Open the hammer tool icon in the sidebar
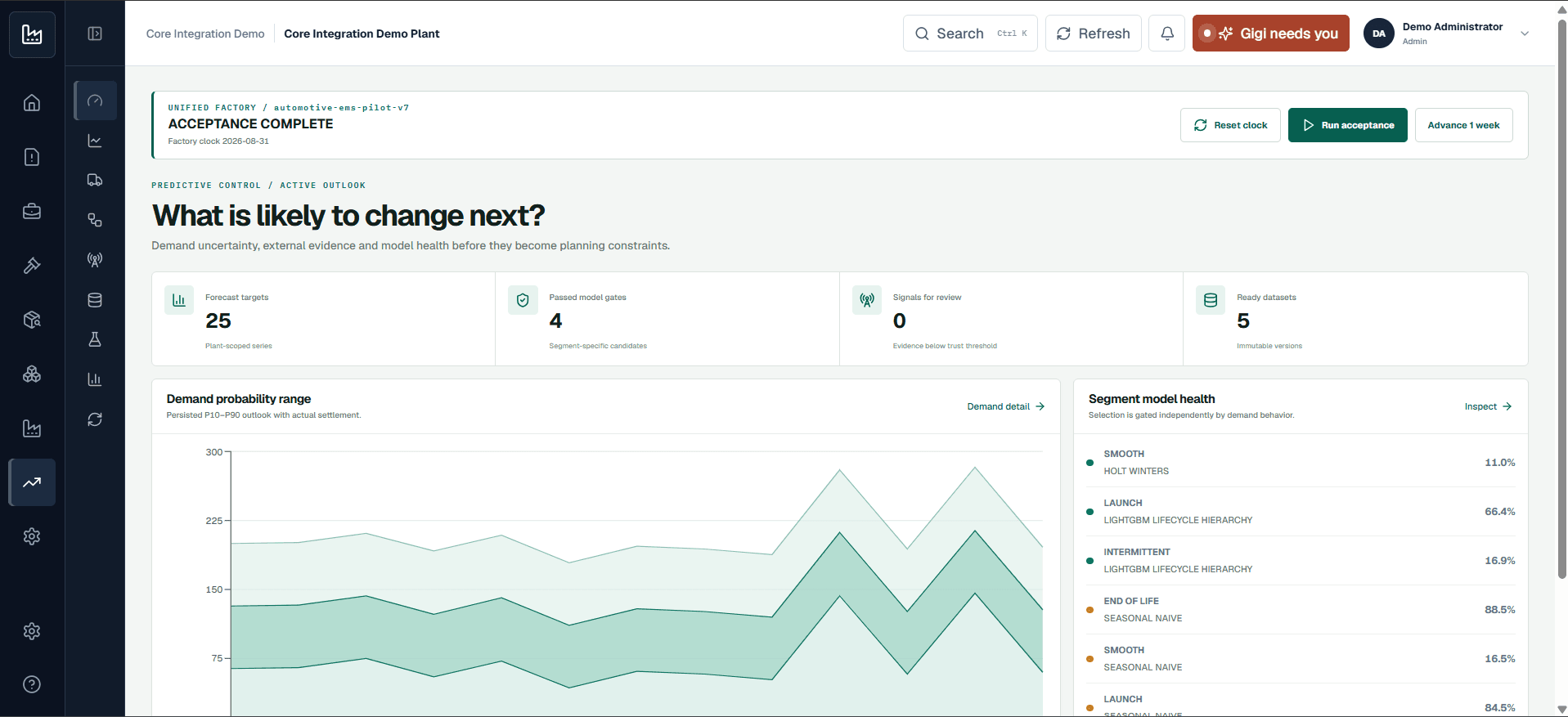This screenshot has width=1568, height=717. (x=32, y=266)
